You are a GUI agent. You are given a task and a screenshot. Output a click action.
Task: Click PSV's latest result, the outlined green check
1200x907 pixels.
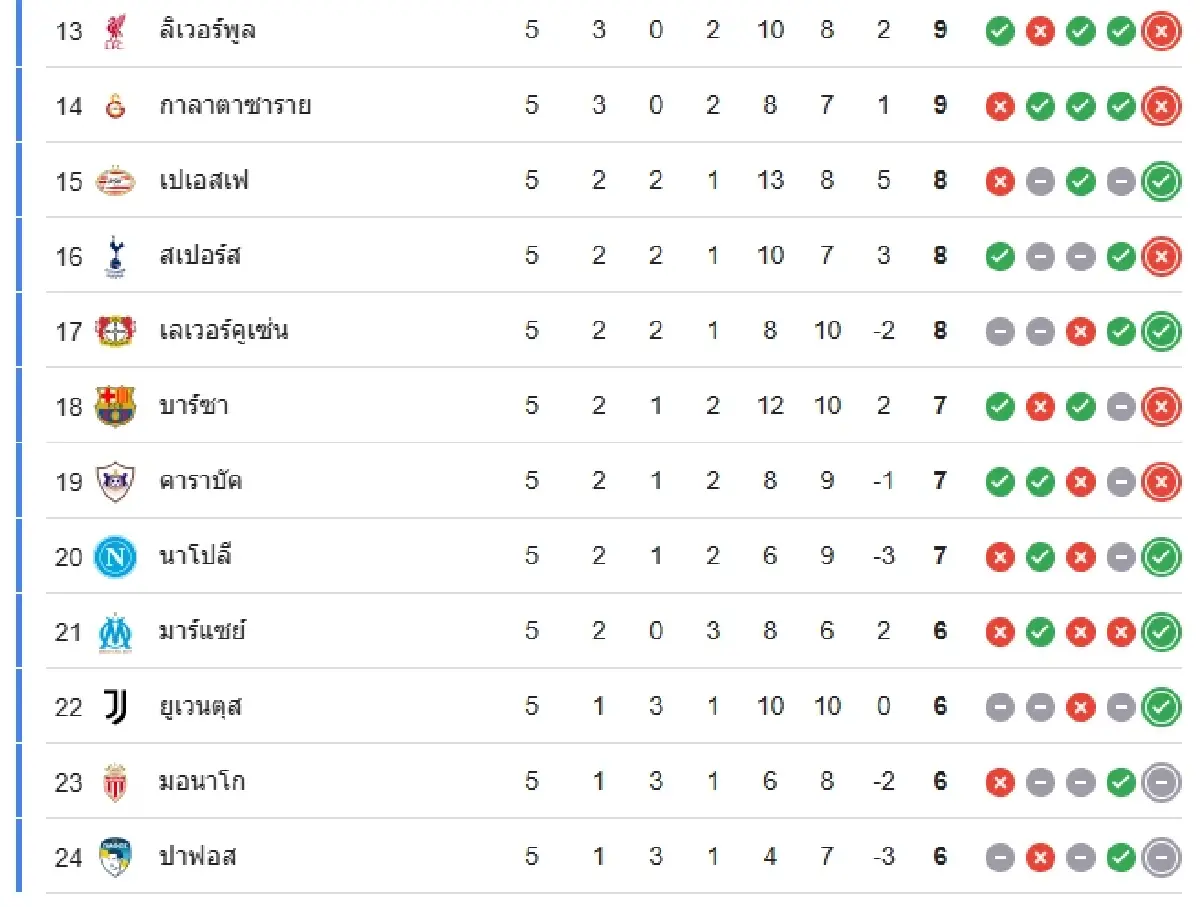click(1160, 181)
